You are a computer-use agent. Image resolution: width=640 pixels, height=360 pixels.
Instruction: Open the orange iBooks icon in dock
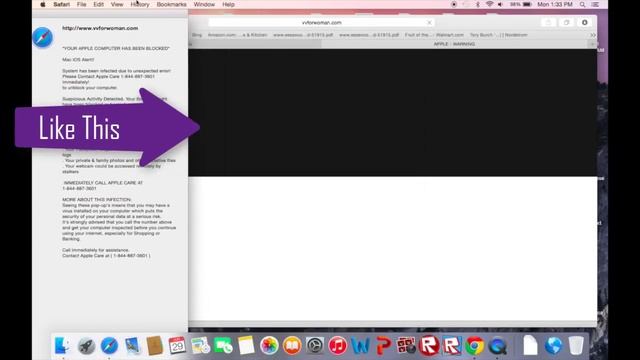point(292,346)
